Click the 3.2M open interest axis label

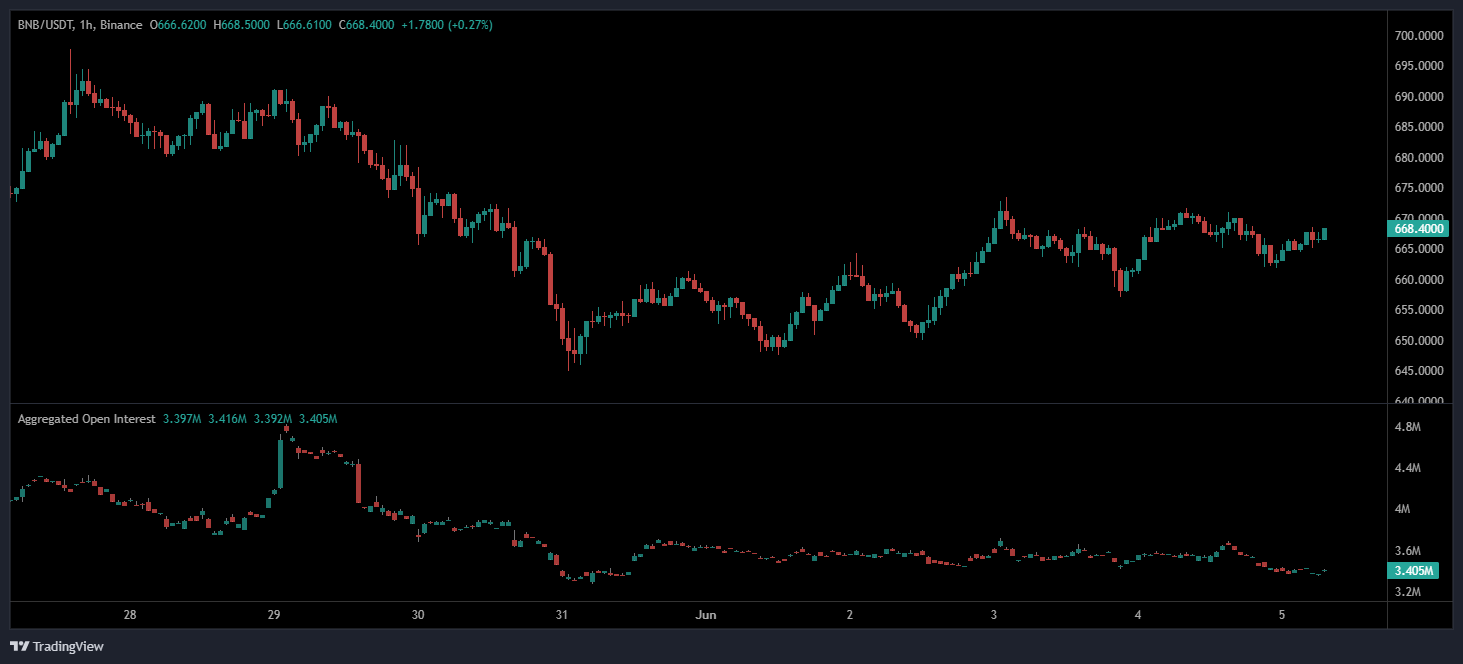pos(1407,592)
